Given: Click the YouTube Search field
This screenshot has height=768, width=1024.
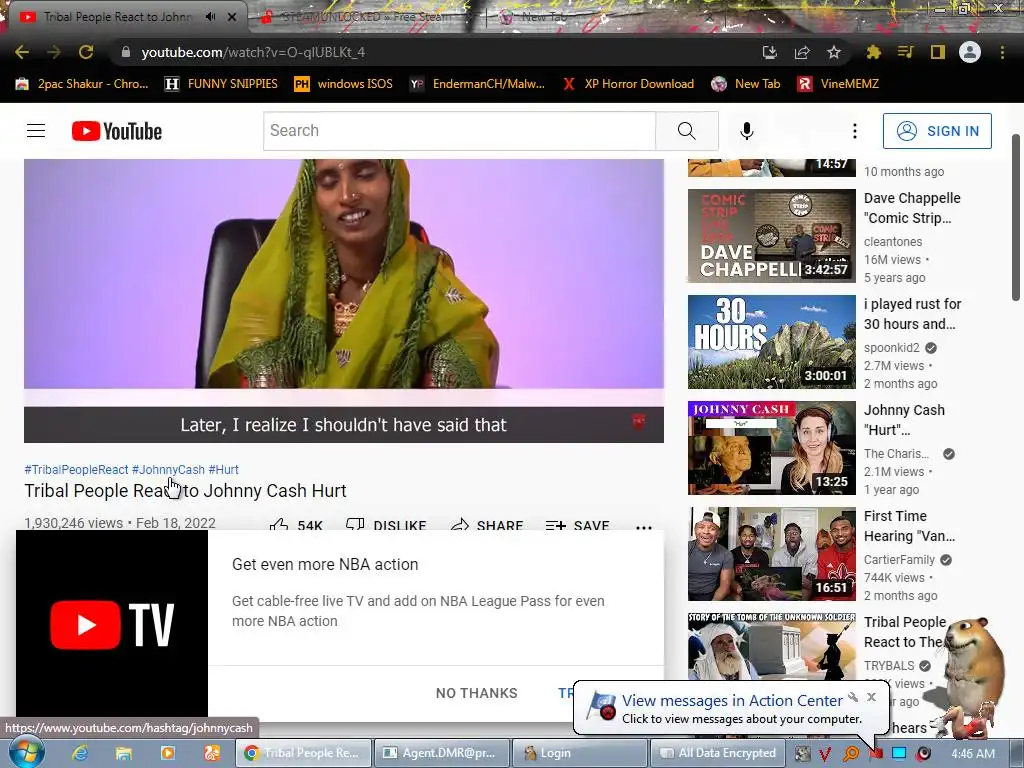Looking at the screenshot, I should (x=459, y=131).
